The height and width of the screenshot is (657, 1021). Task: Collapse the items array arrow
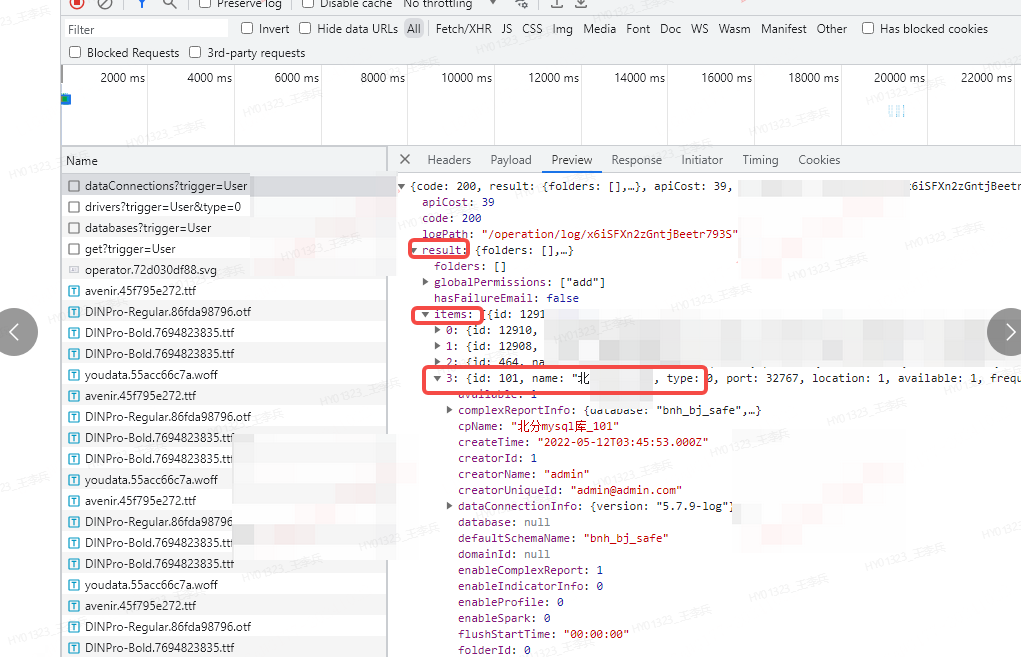click(x=425, y=315)
